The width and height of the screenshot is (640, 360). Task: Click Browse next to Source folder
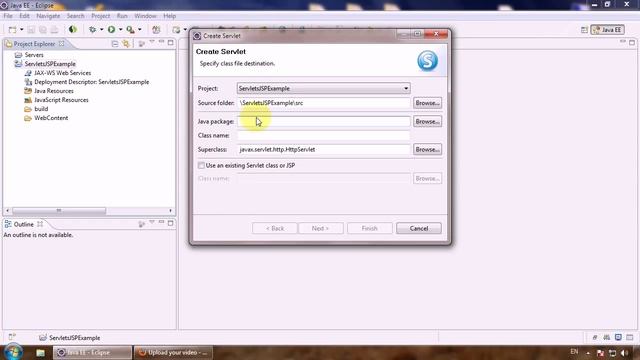427,103
